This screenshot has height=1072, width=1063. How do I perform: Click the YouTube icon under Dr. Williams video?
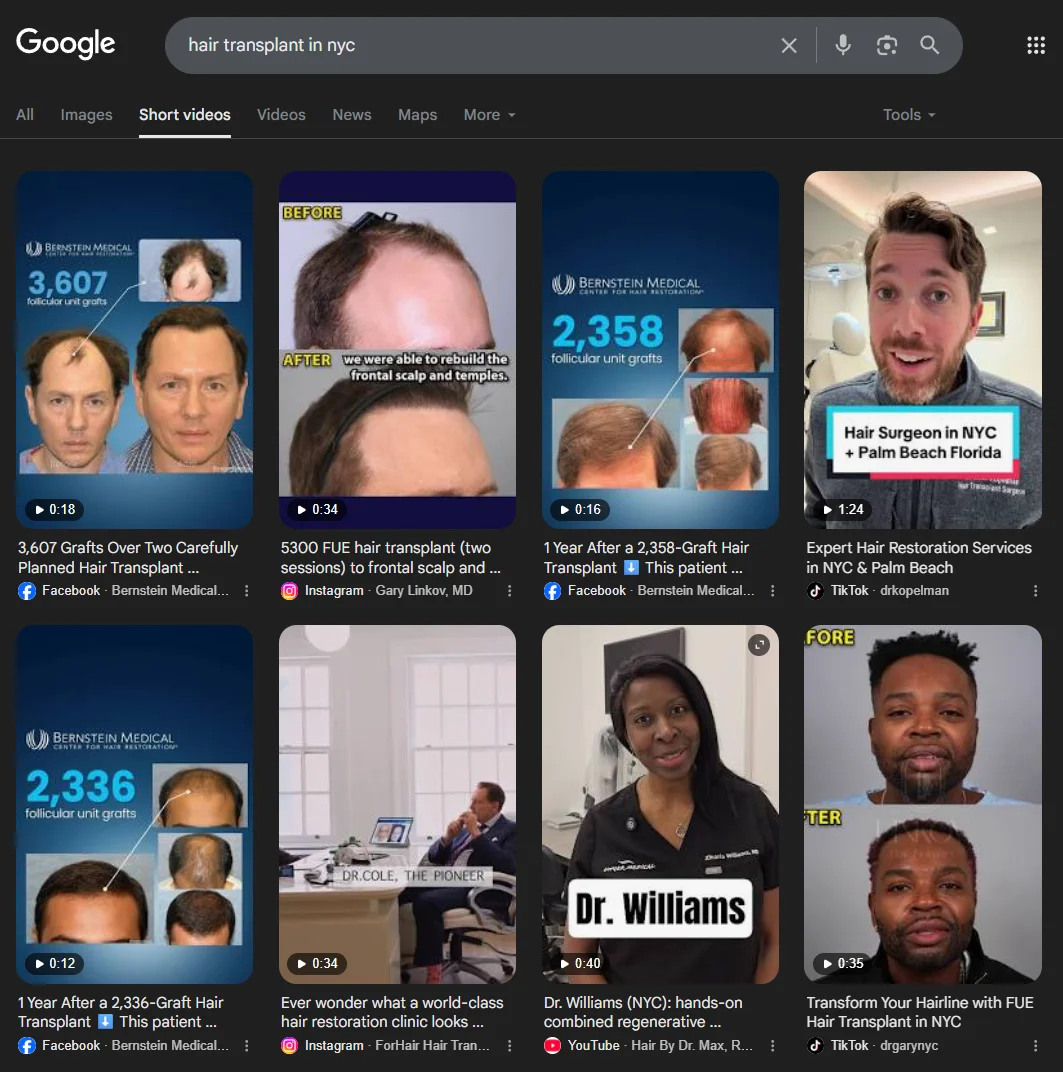pyautogui.click(x=552, y=1045)
